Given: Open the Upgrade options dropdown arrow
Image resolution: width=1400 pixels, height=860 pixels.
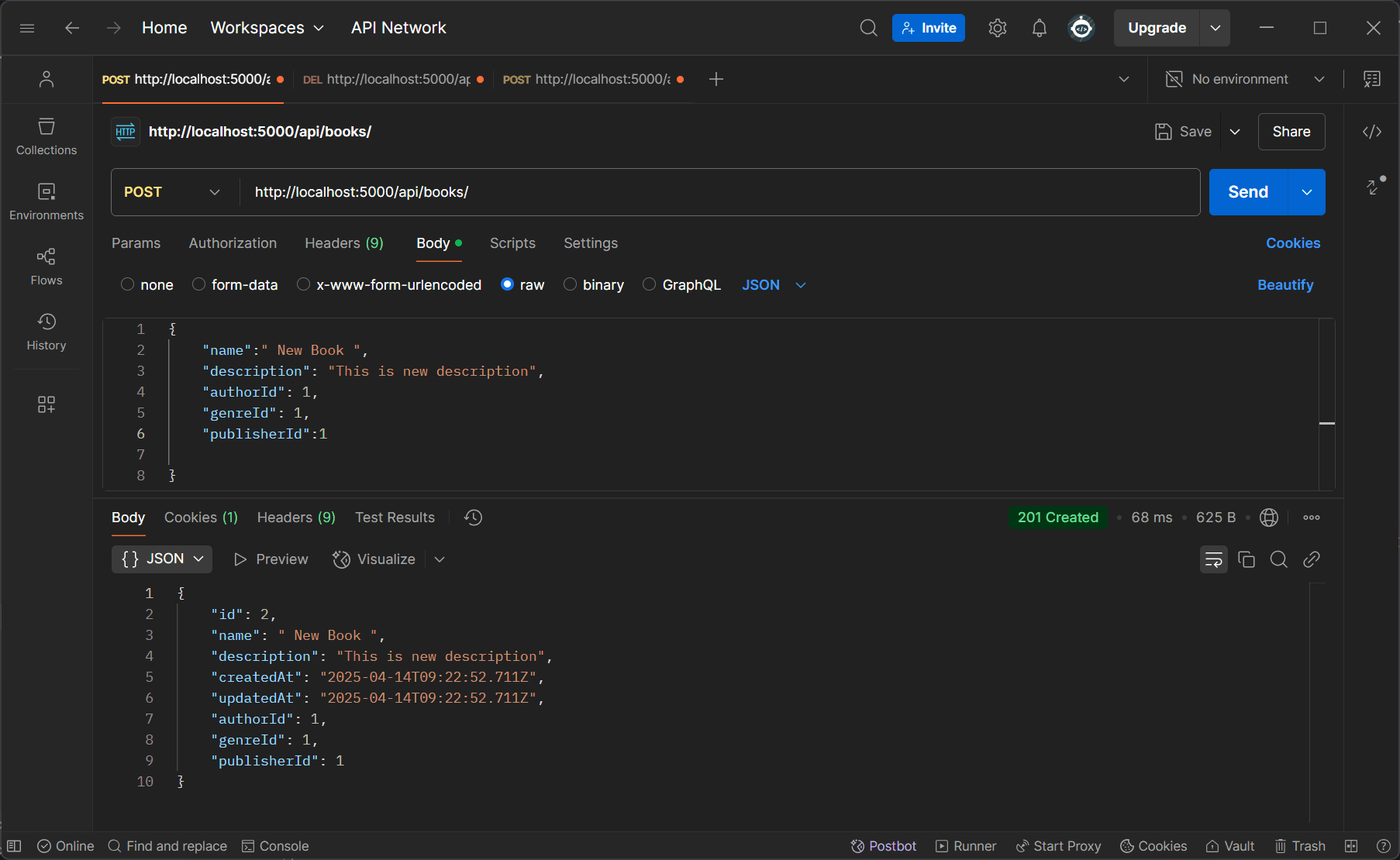Looking at the screenshot, I should [1215, 28].
